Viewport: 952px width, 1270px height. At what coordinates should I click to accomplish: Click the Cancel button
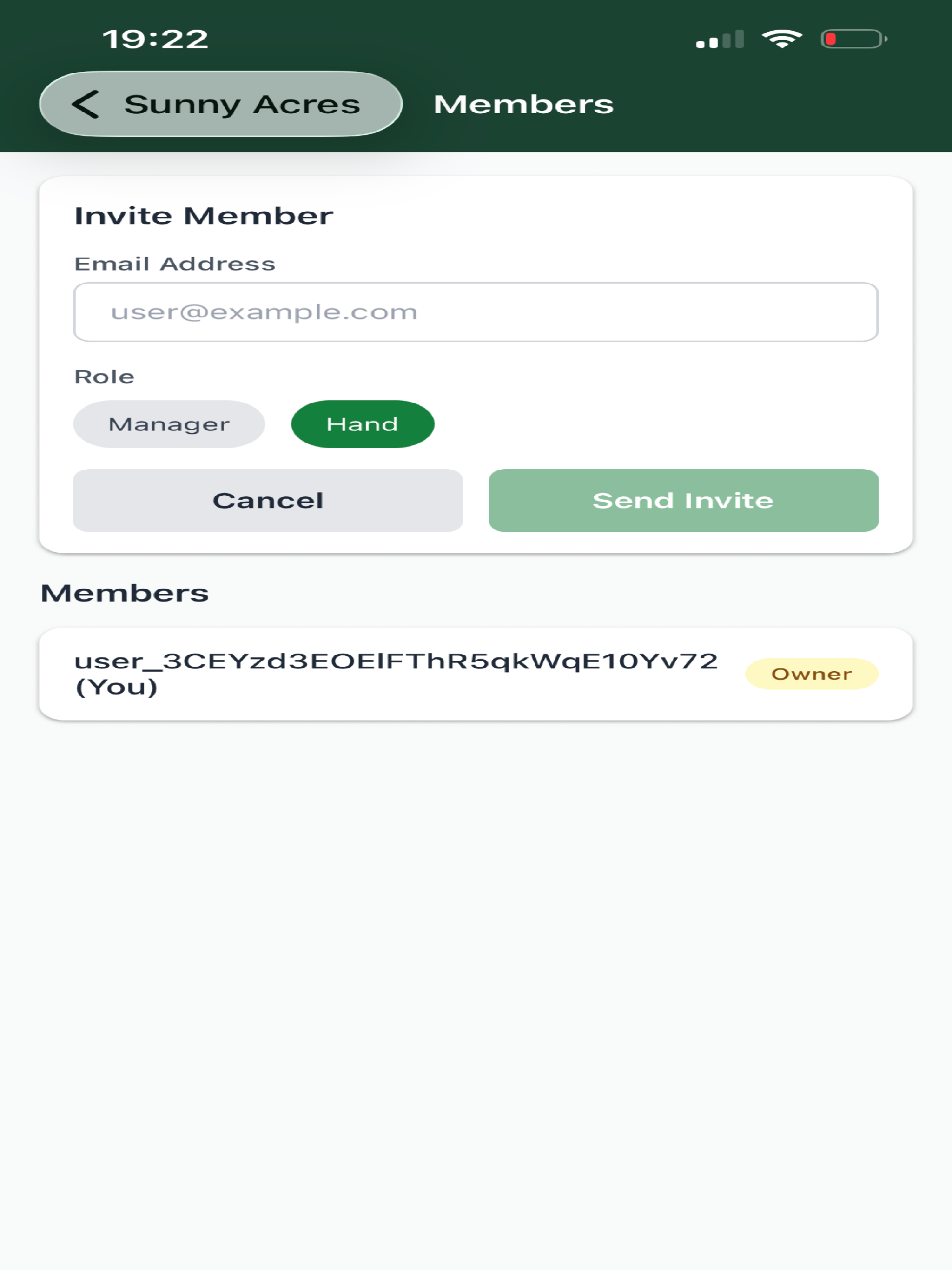tap(268, 501)
